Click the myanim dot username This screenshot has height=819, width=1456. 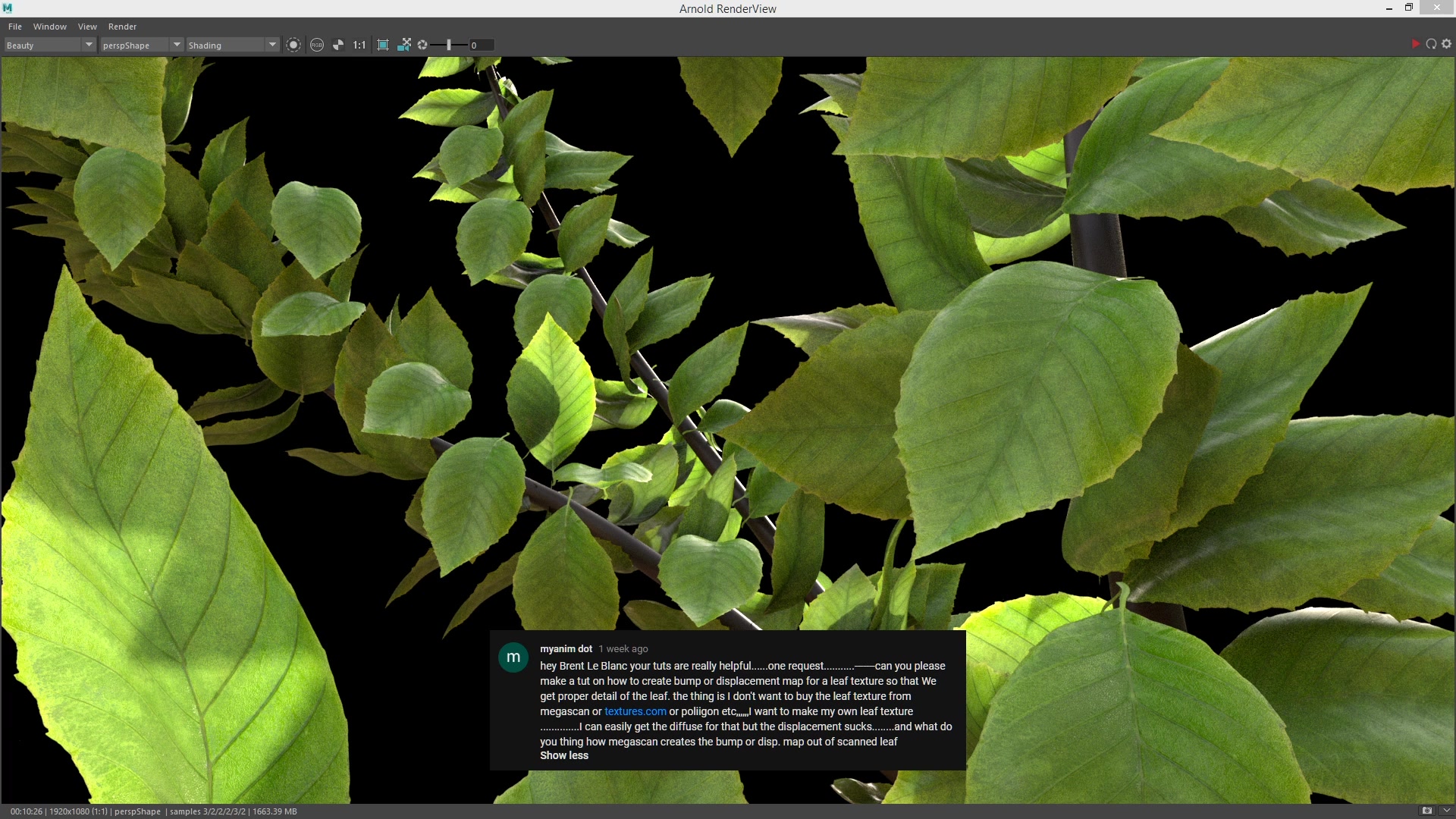point(566,648)
